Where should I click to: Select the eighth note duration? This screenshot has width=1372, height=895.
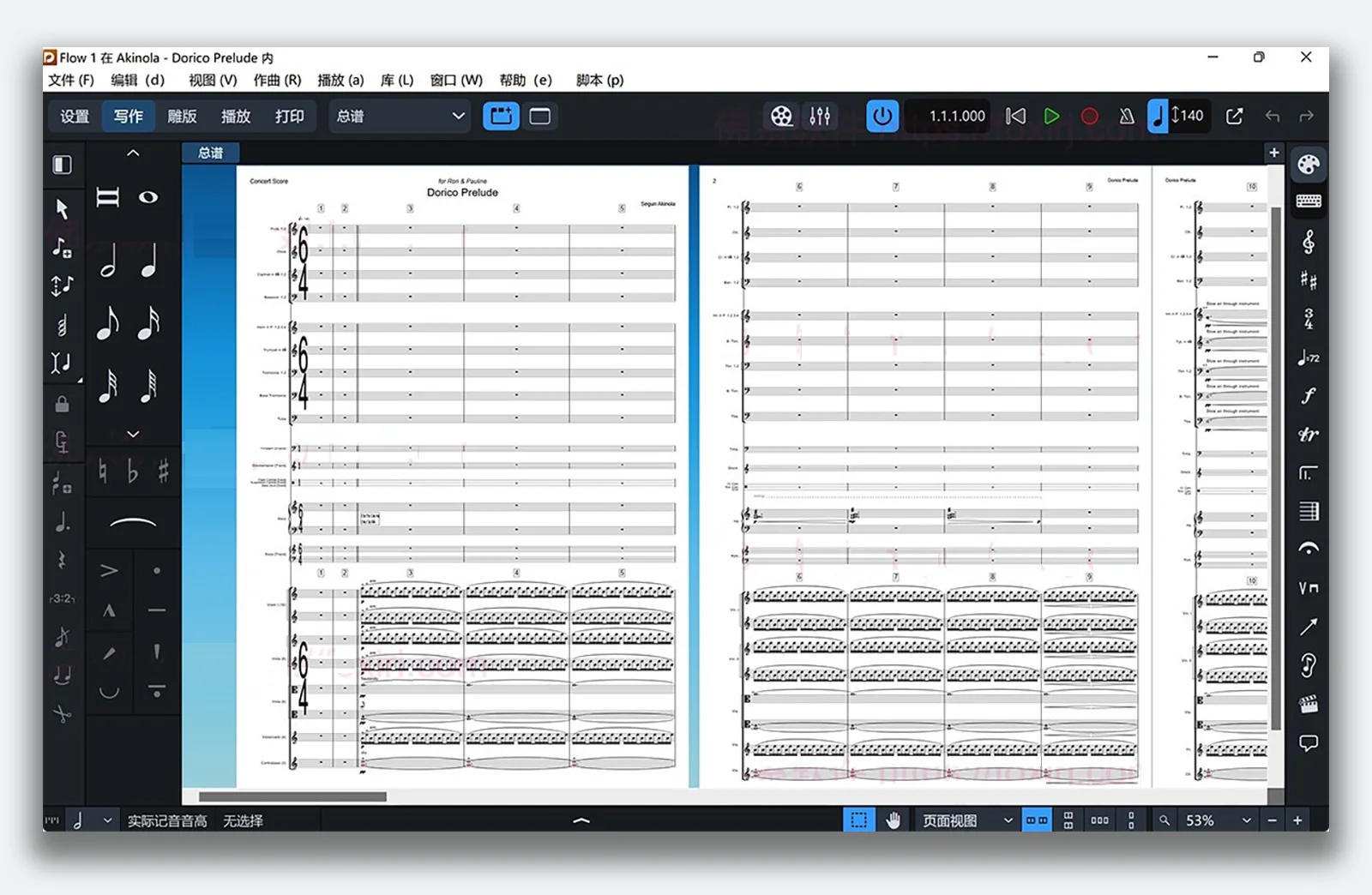(108, 323)
